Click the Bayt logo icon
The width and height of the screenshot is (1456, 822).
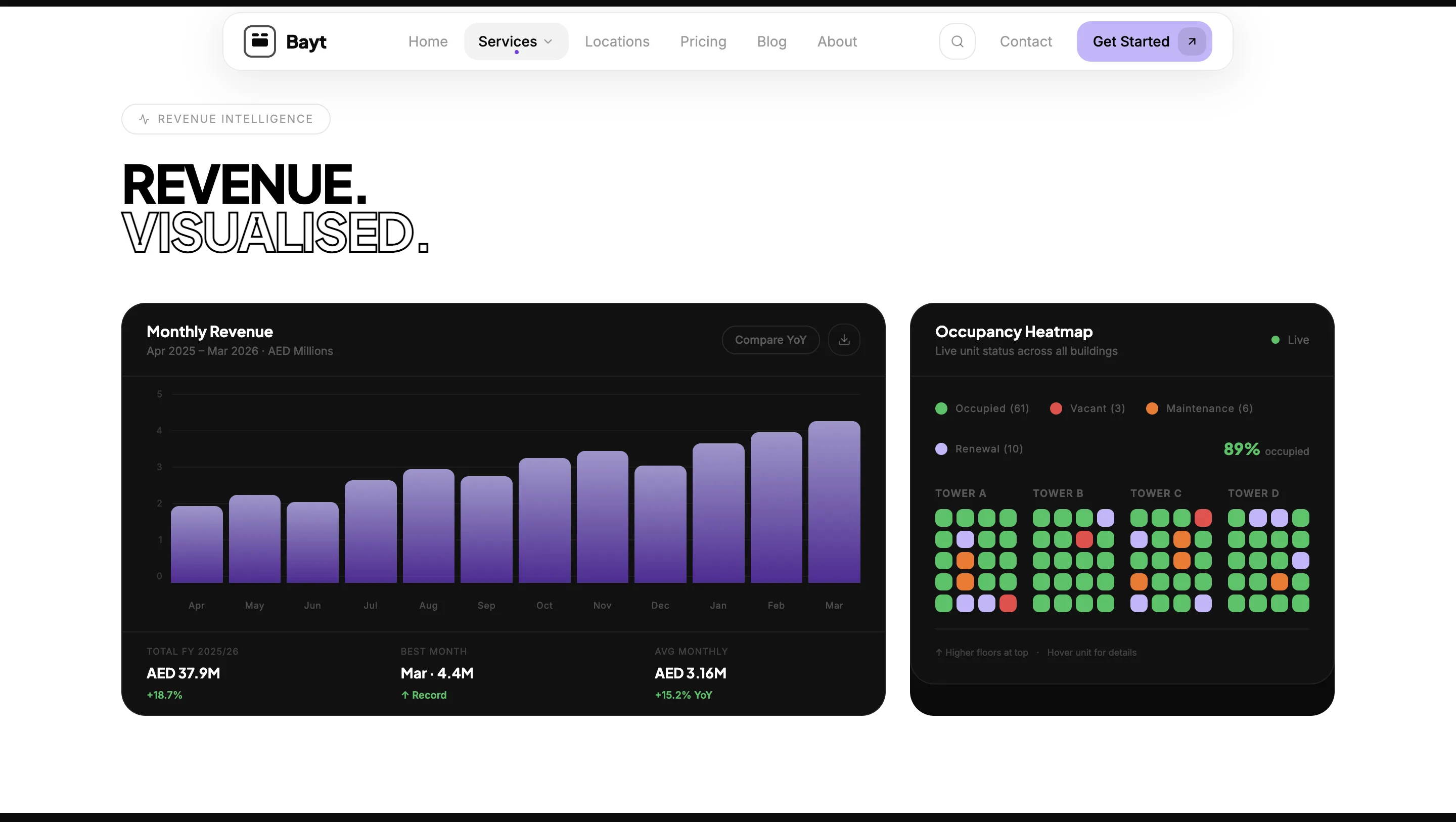point(259,41)
